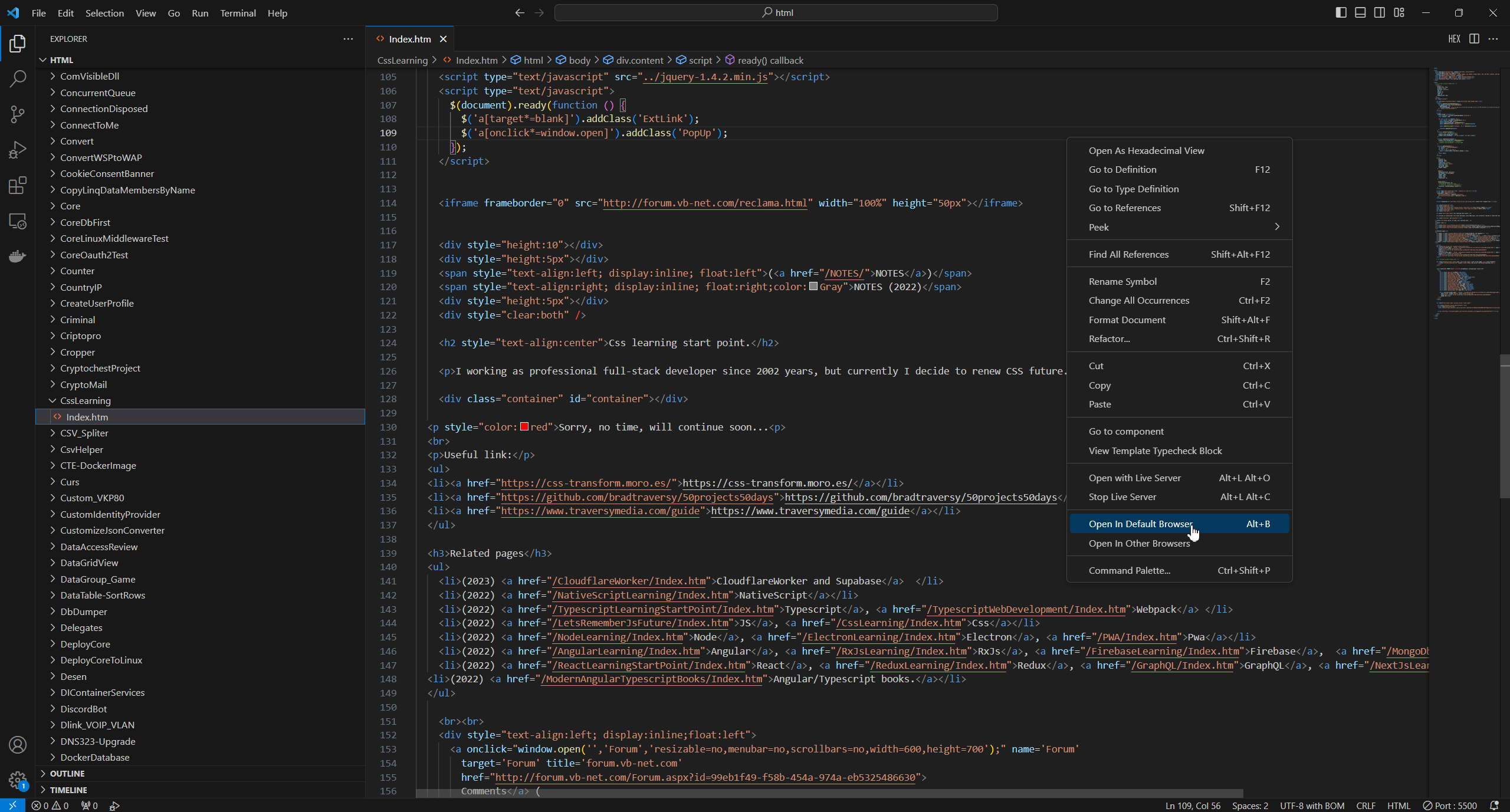The width and height of the screenshot is (1510, 812).
Task: Expand the Peek submenu arrow
Action: click(1277, 227)
